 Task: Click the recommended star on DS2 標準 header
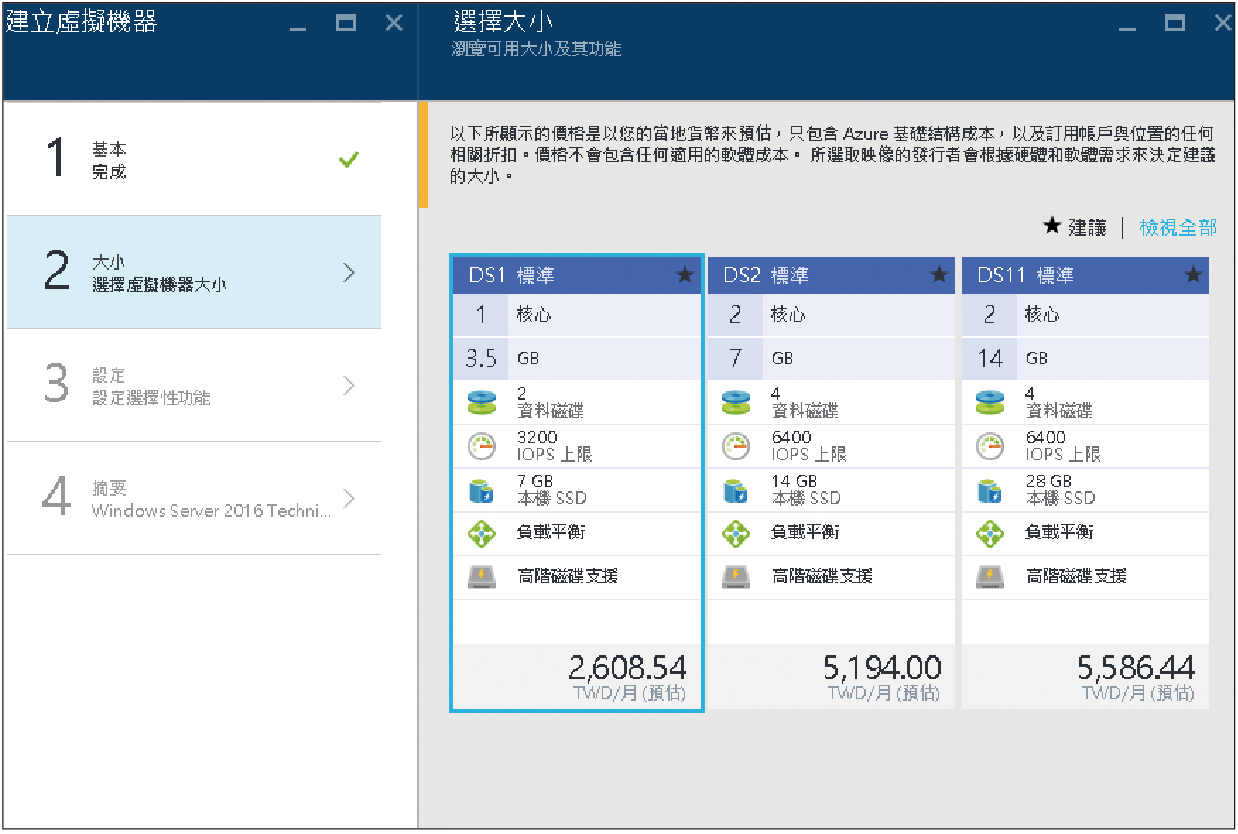click(x=939, y=275)
